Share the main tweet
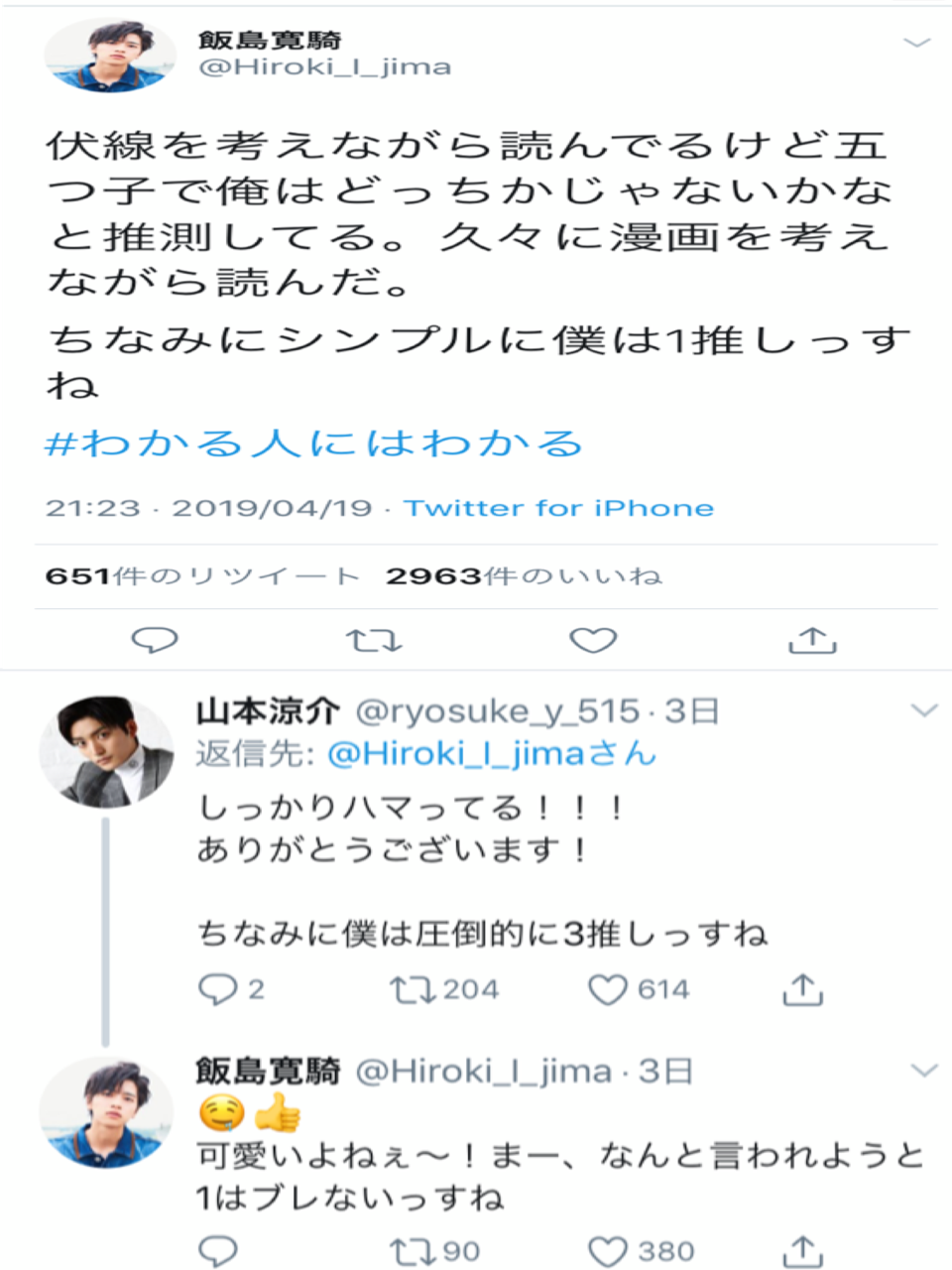Screen dimensions: 952x1270 pos(812,640)
